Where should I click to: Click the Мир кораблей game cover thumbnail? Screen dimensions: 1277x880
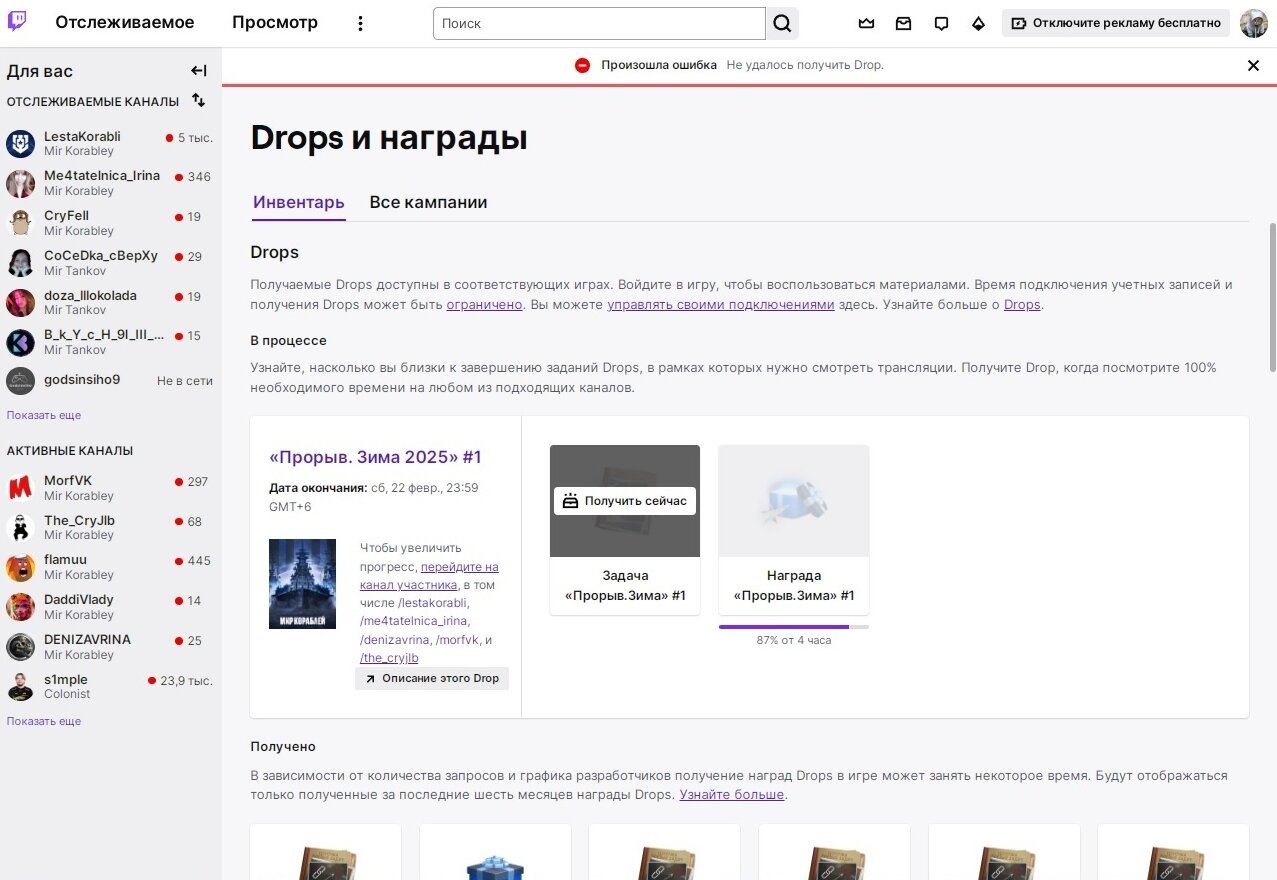(302, 584)
